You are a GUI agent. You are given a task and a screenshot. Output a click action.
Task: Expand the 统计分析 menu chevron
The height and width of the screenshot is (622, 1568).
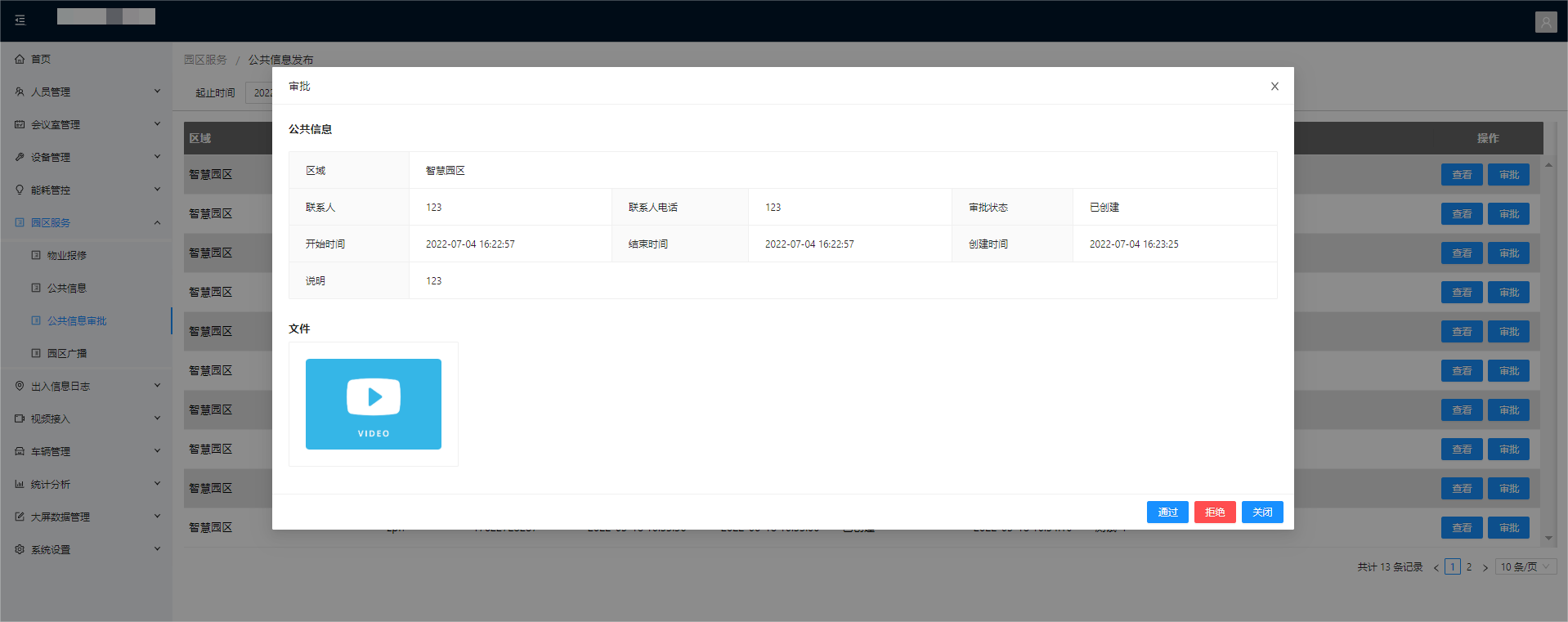[157, 484]
